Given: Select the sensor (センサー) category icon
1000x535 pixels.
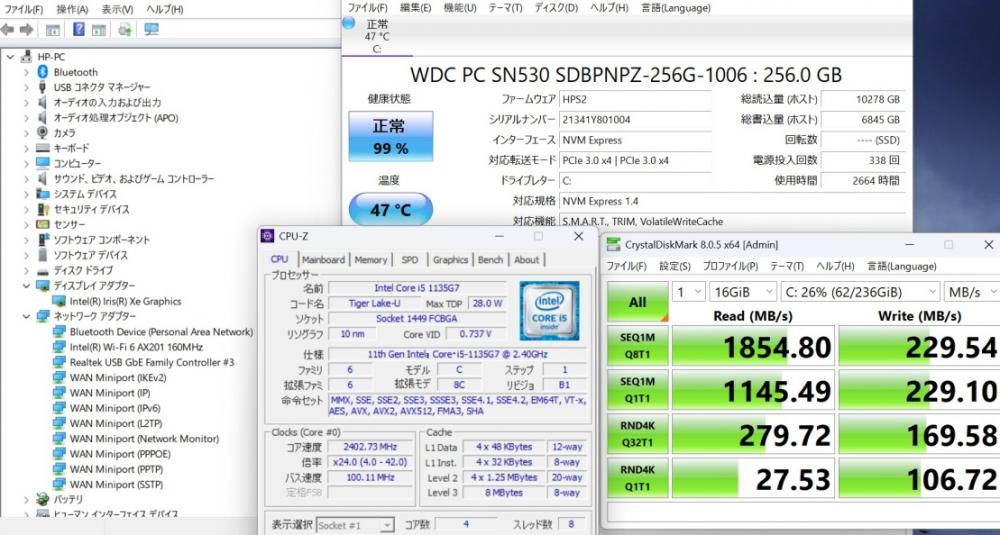Looking at the screenshot, I should (43, 224).
